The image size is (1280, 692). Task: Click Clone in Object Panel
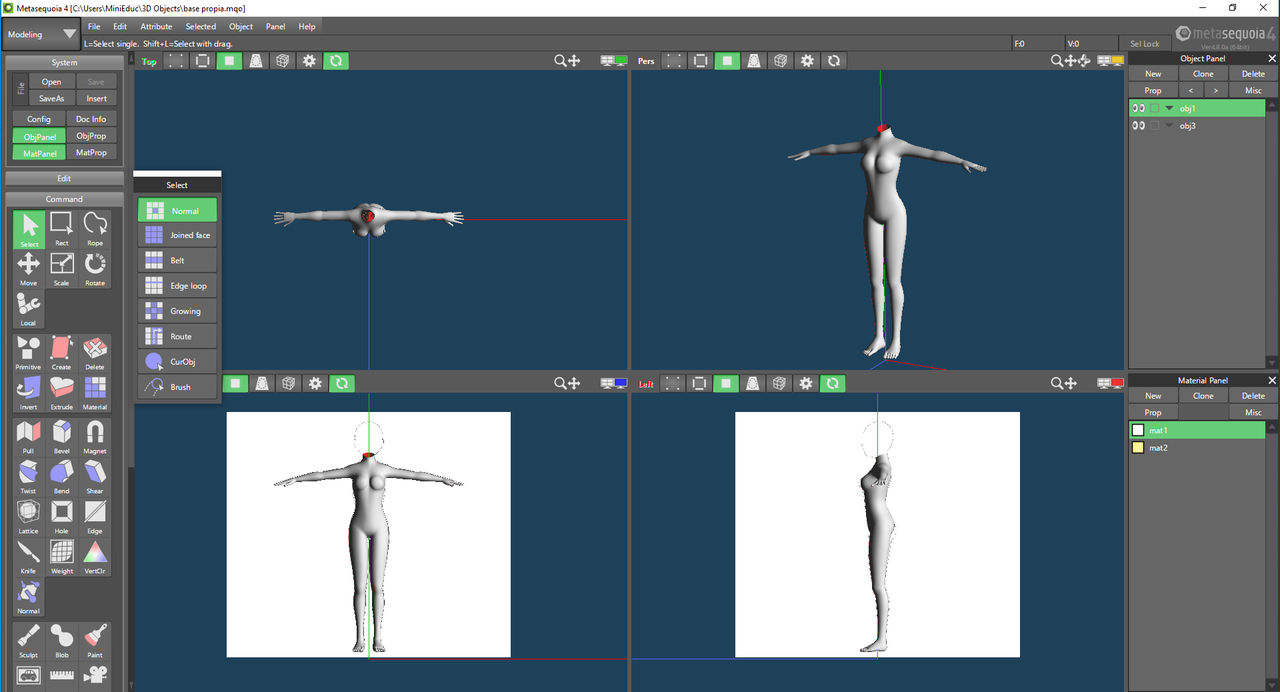[1203, 74]
